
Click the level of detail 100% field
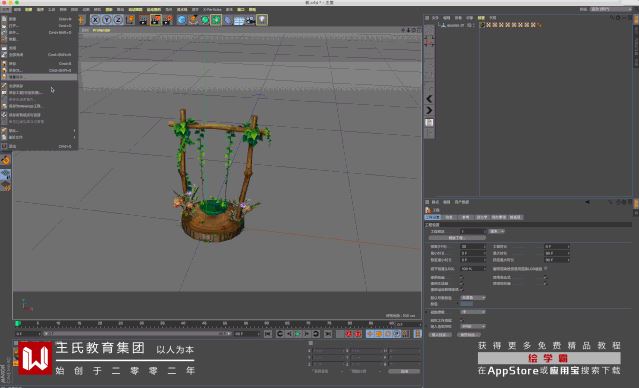473,269
